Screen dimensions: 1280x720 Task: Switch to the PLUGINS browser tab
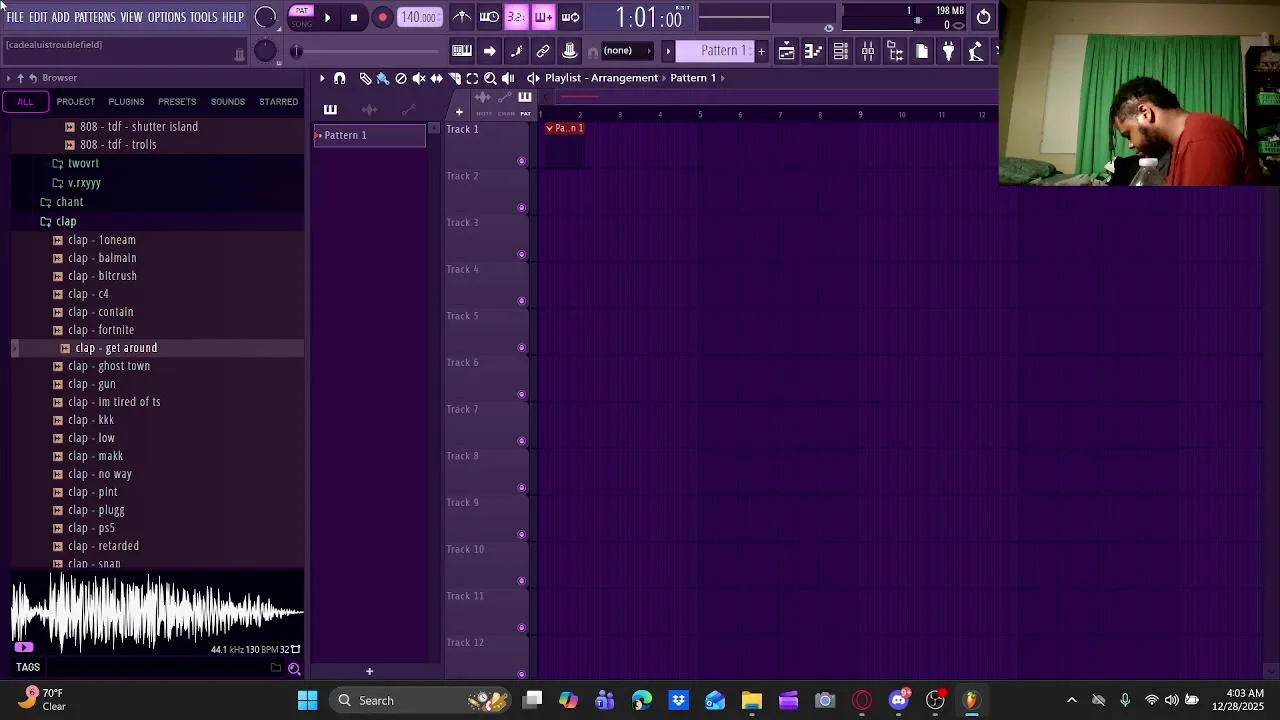[126, 102]
